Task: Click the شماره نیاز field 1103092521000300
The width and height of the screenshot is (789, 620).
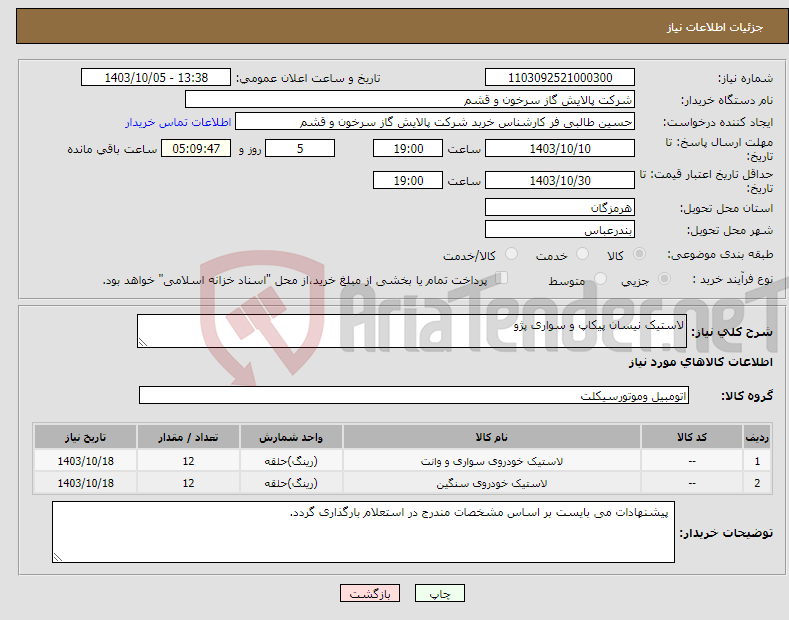Action: pos(560,78)
